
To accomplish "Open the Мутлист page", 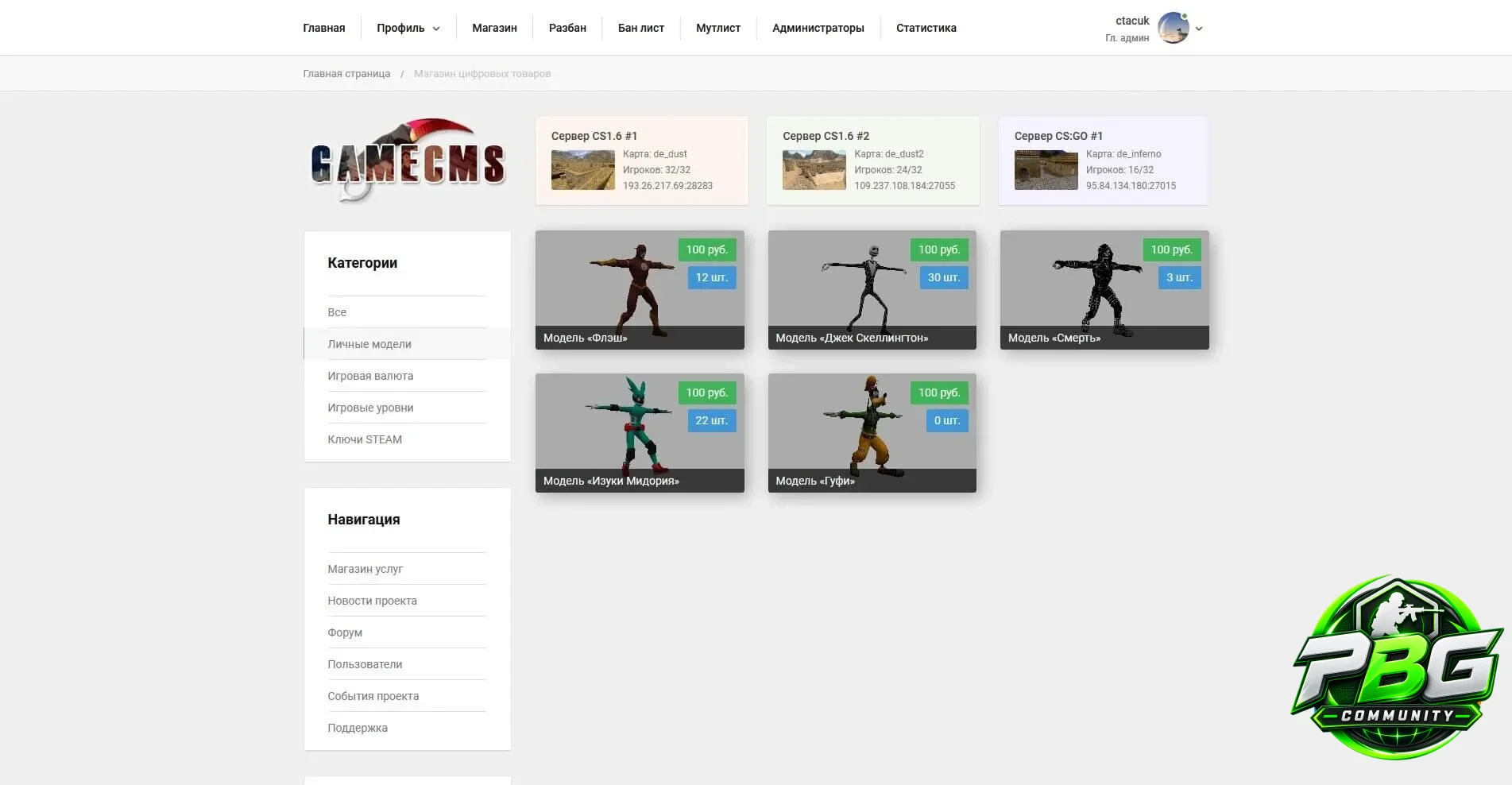I will [x=718, y=28].
